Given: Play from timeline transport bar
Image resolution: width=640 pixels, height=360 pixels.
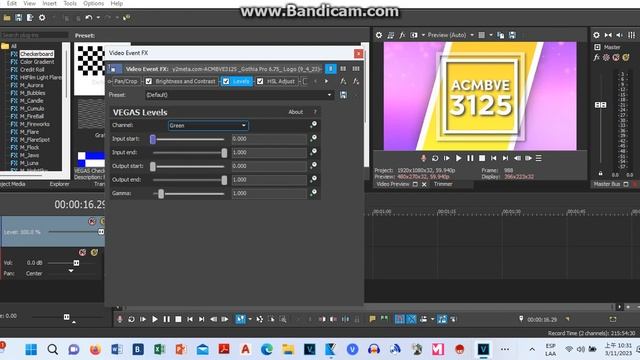Looking at the screenshot, I should pyautogui.click(x=155, y=319).
